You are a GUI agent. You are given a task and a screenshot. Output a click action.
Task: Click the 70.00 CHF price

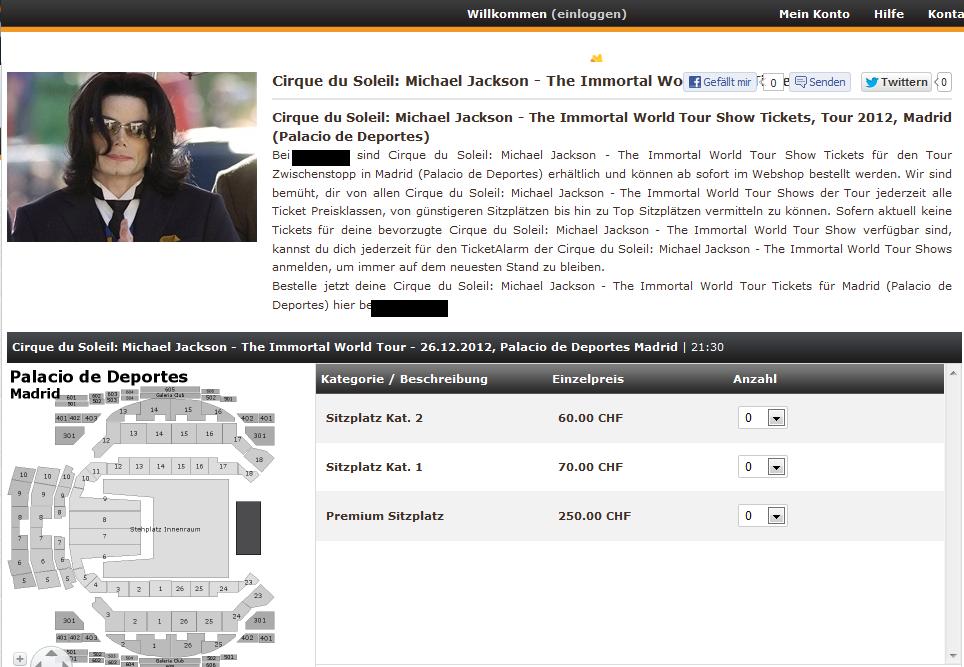pos(590,467)
